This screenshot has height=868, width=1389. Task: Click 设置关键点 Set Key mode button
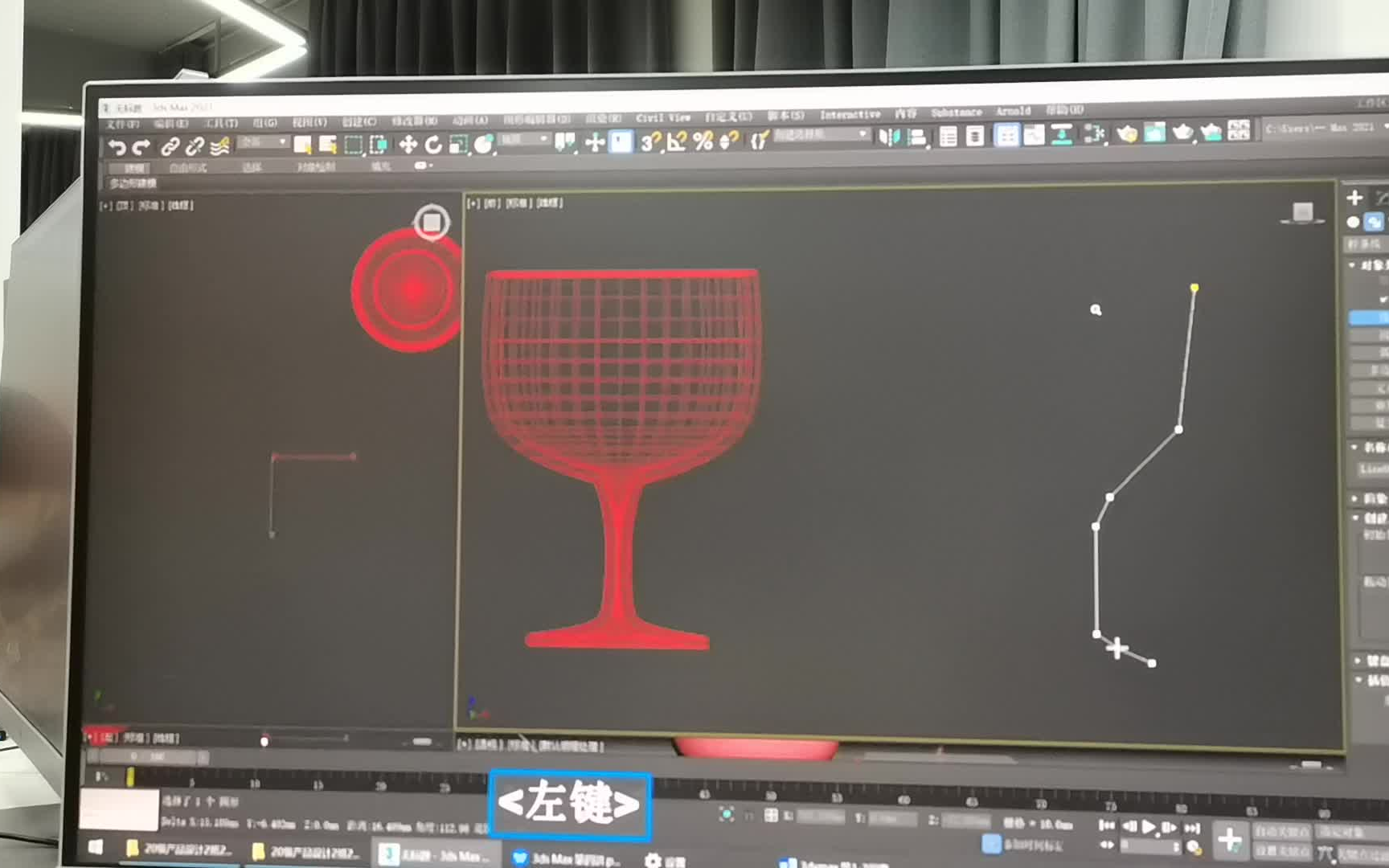[1281, 850]
